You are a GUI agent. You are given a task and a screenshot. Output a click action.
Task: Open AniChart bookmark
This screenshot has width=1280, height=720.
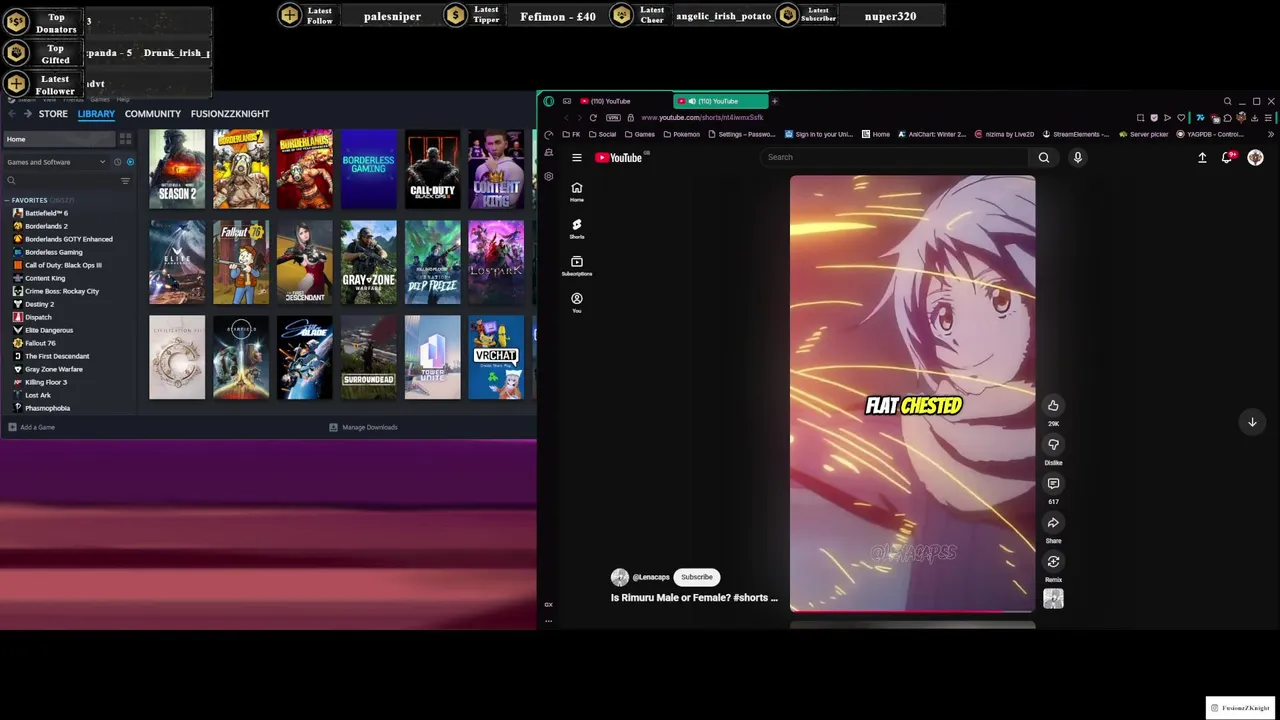(x=932, y=134)
